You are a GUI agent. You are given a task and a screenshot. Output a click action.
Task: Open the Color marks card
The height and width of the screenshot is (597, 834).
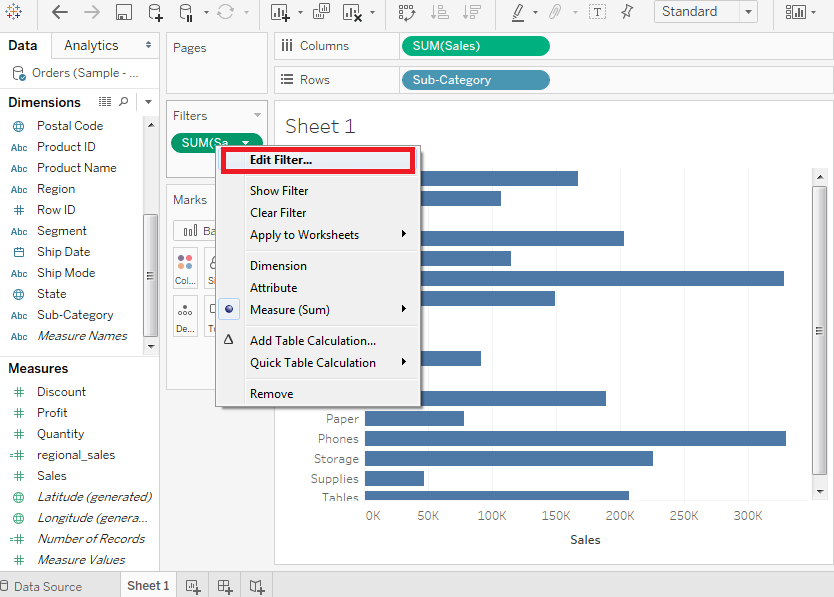185,269
